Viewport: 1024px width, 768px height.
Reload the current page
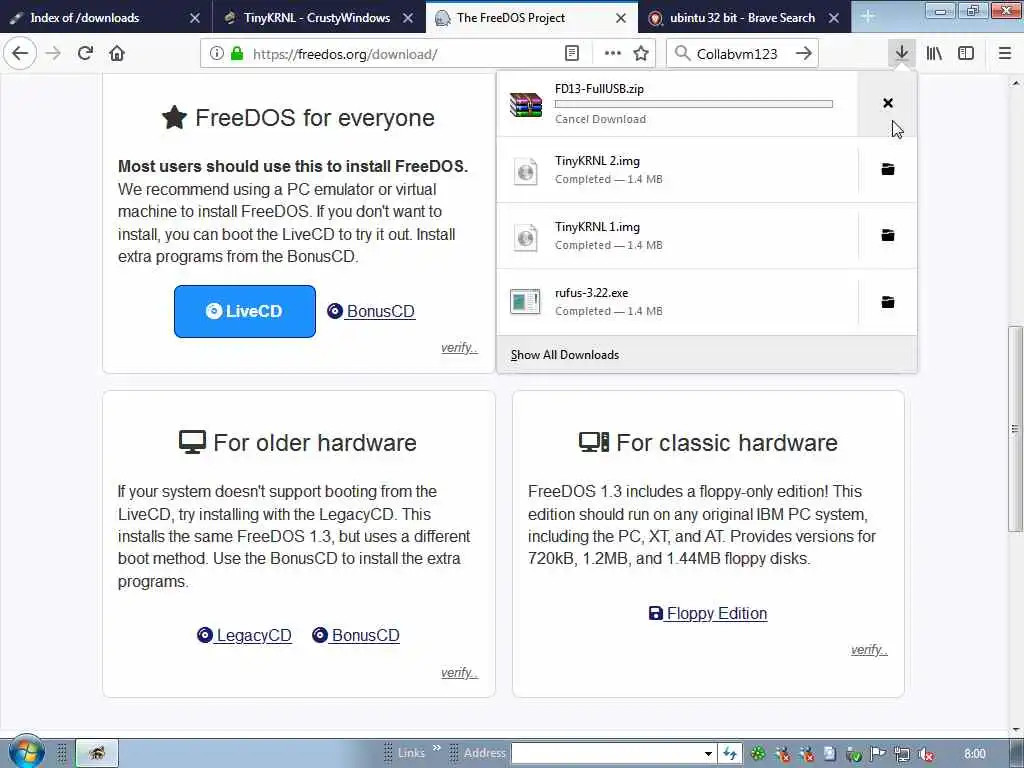click(85, 54)
